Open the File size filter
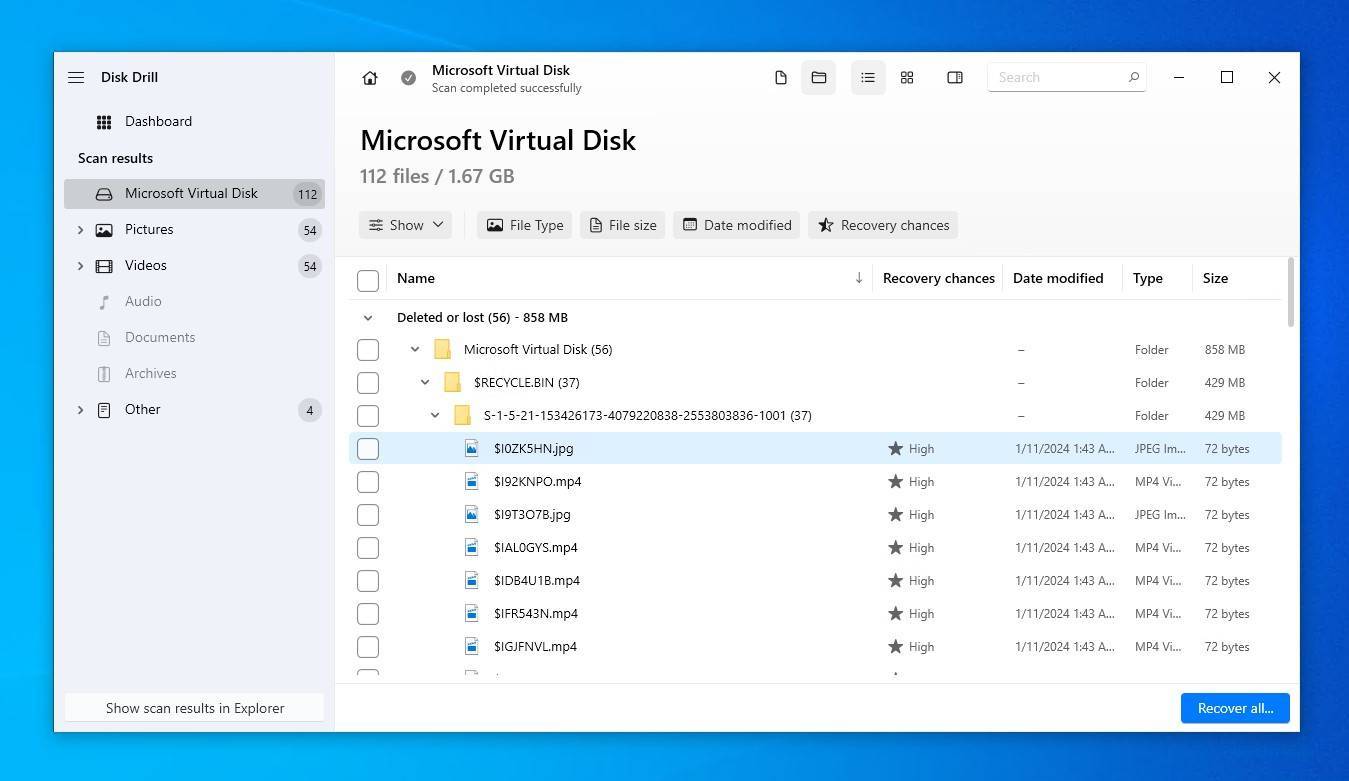The height and width of the screenshot is (781, 1349). 623,225
